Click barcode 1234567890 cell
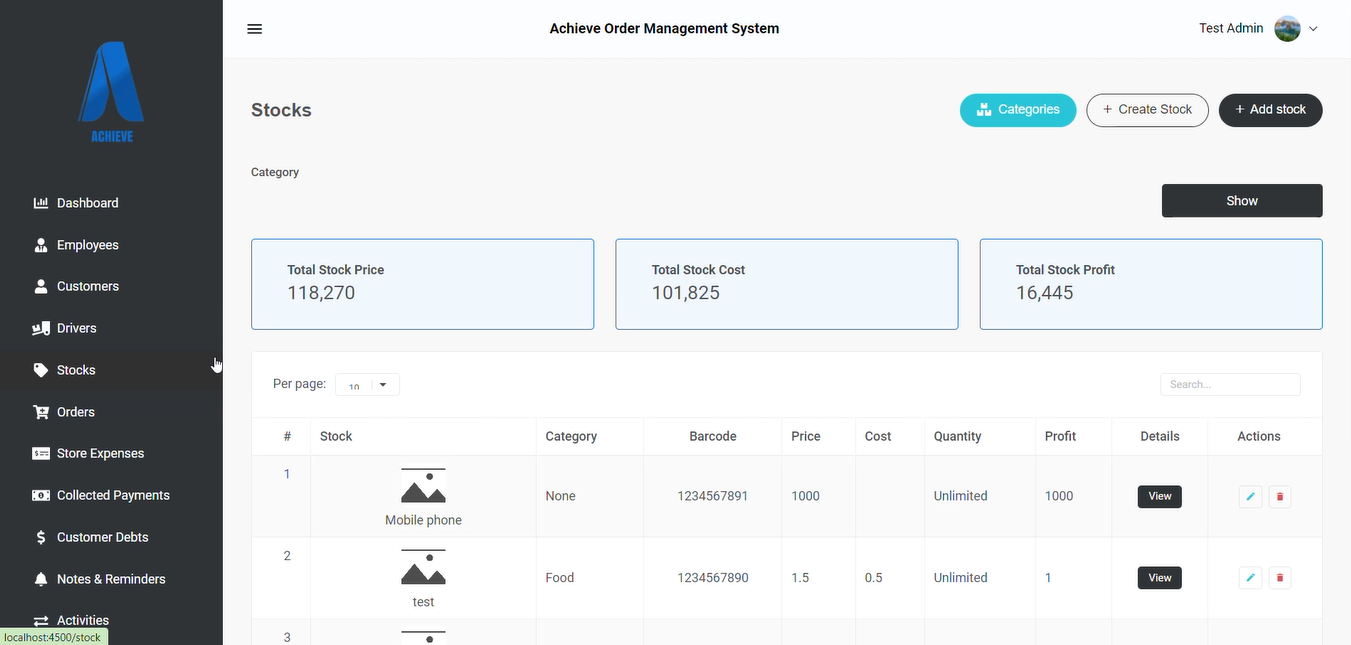 pyautogui.click(x=713, y=578)
